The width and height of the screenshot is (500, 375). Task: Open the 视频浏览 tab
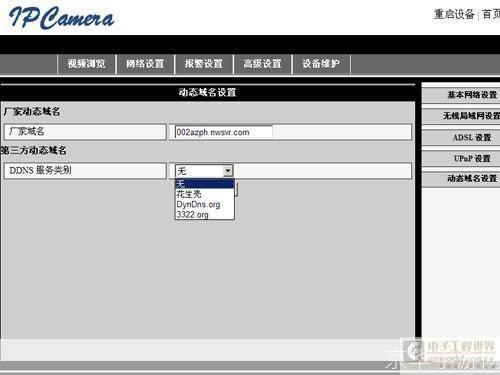click(x=87, y=64)
